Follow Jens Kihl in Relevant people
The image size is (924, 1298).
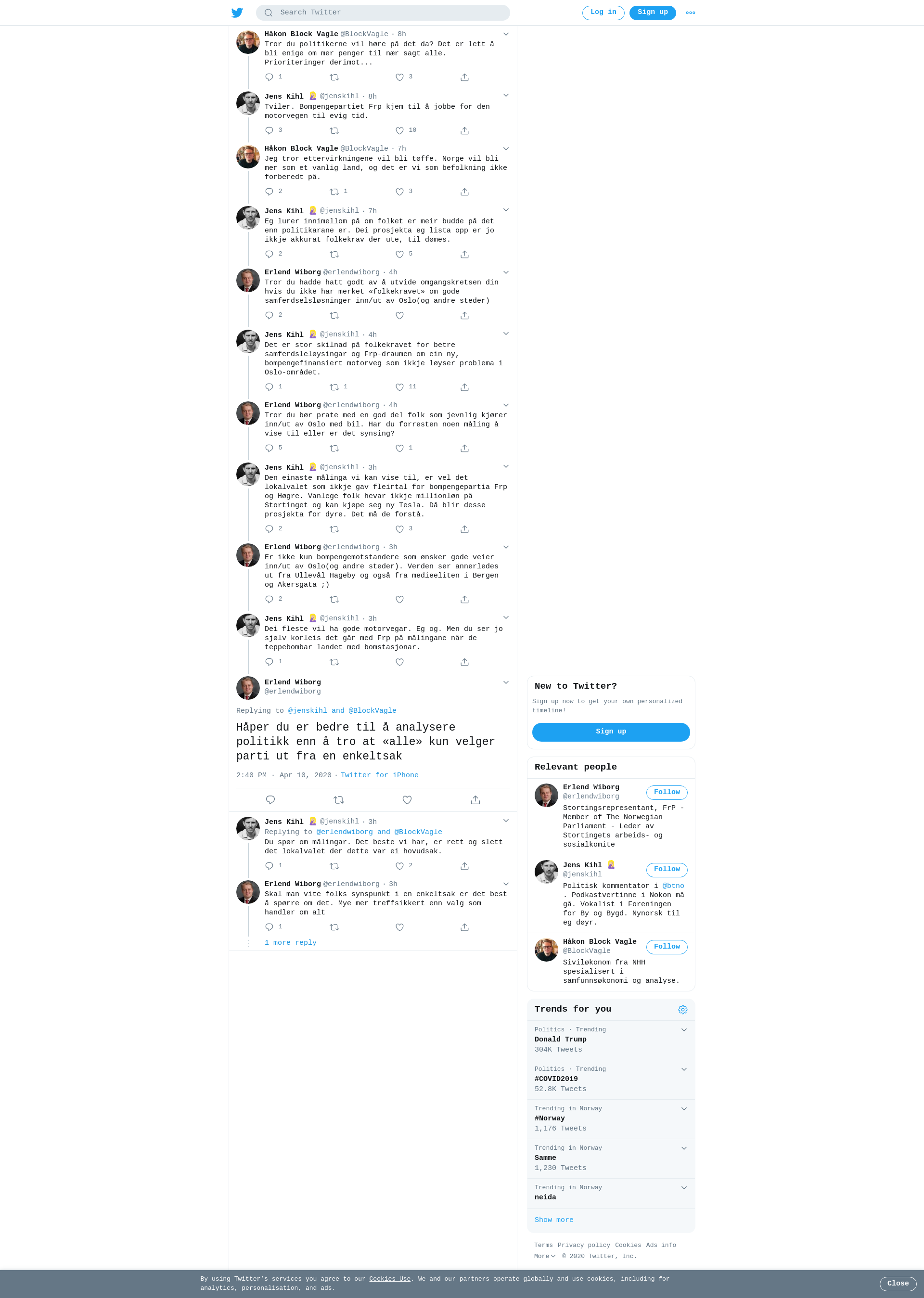pos(667,870)
